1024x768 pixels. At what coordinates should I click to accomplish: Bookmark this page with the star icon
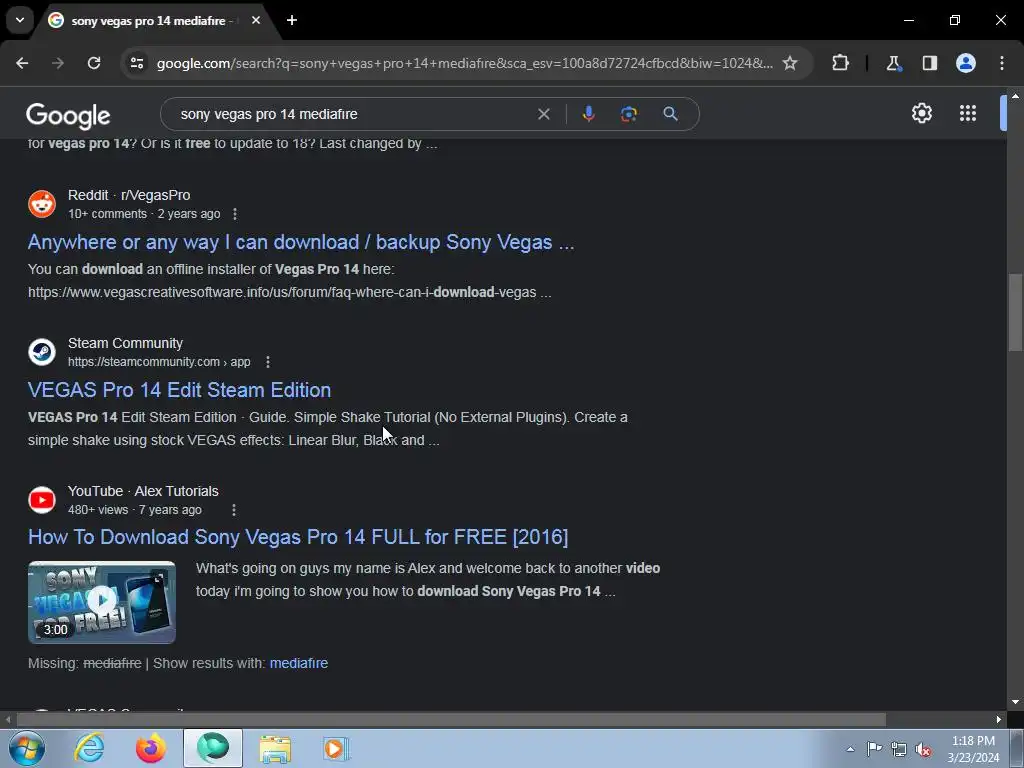(x=790, y=63)
